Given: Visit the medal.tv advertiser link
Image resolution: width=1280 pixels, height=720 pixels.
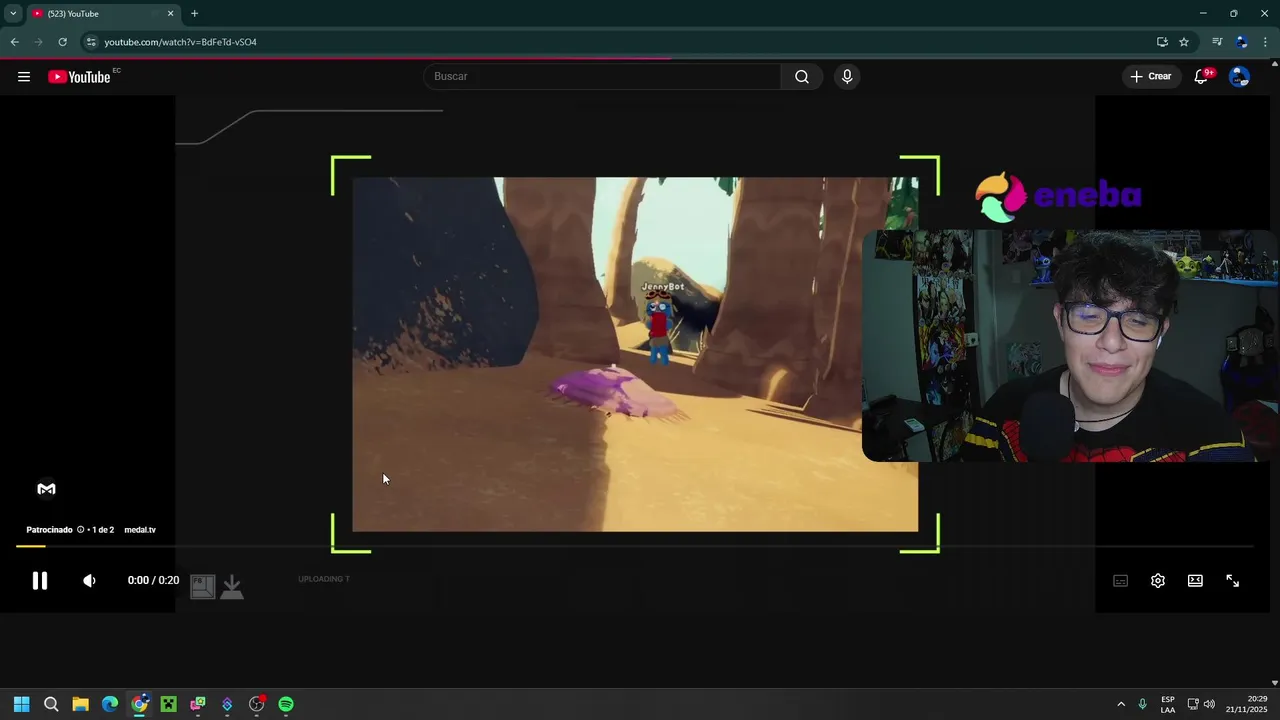Looking at the screenshot, I should 140,530.
